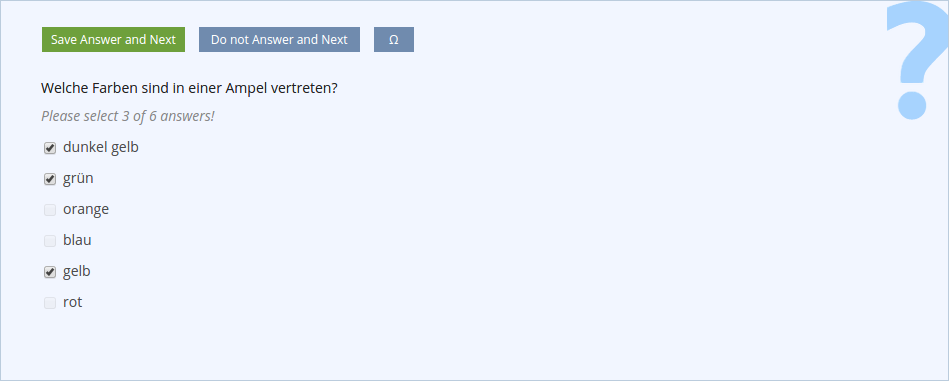
Task: Uncheck the grün checkbox
Action: tap(50, 179)
